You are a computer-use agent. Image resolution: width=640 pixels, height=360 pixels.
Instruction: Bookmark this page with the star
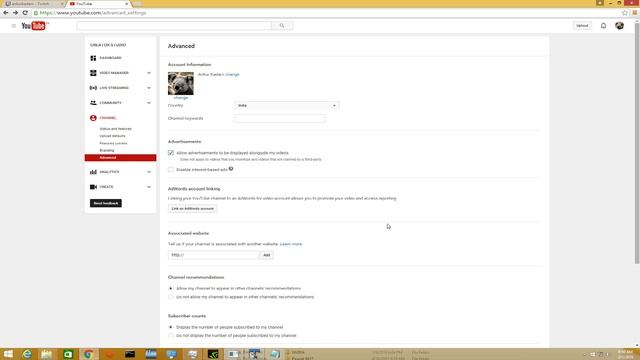tap(624, 13)
